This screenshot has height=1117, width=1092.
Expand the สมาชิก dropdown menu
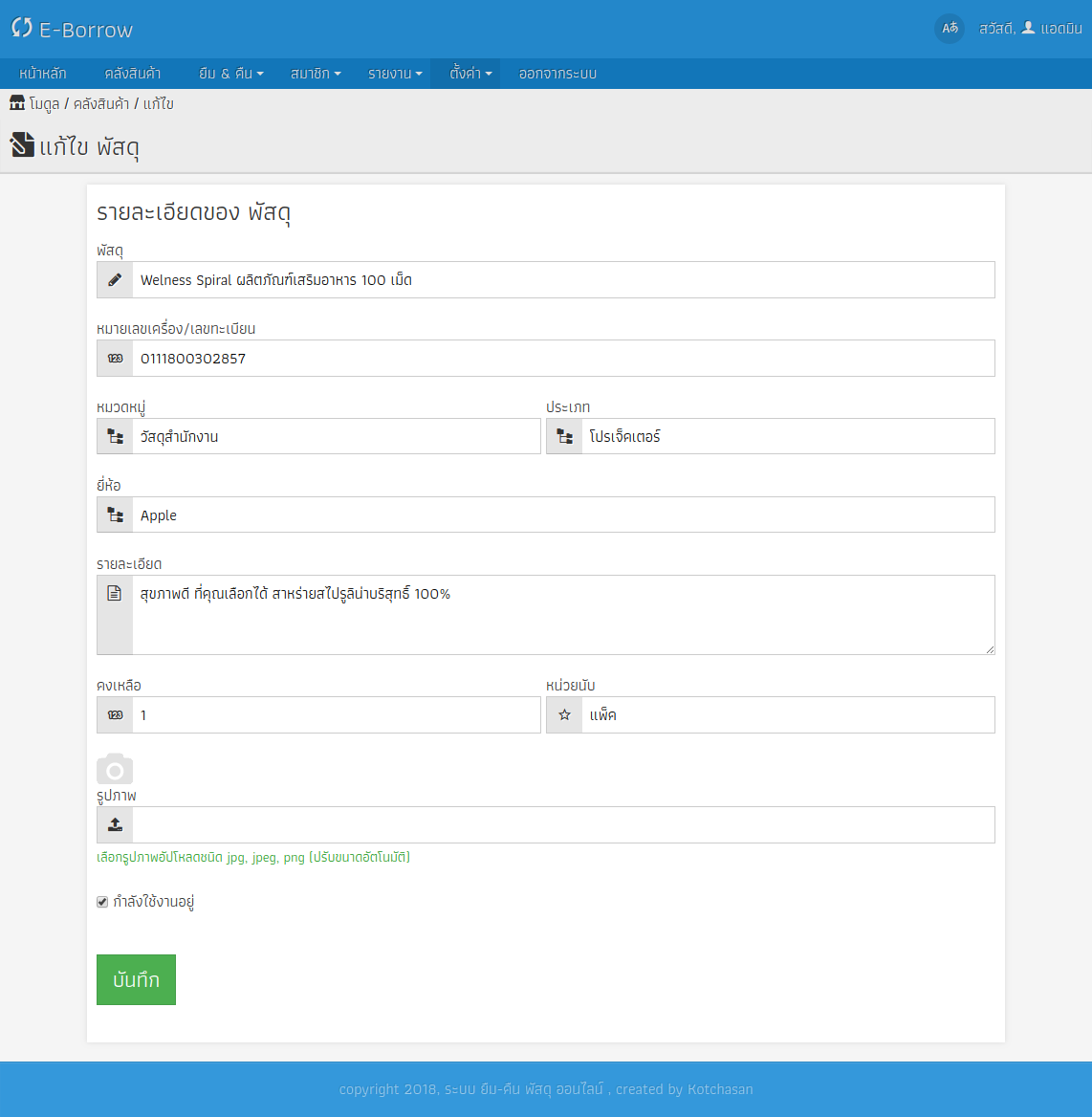point(315,74)
